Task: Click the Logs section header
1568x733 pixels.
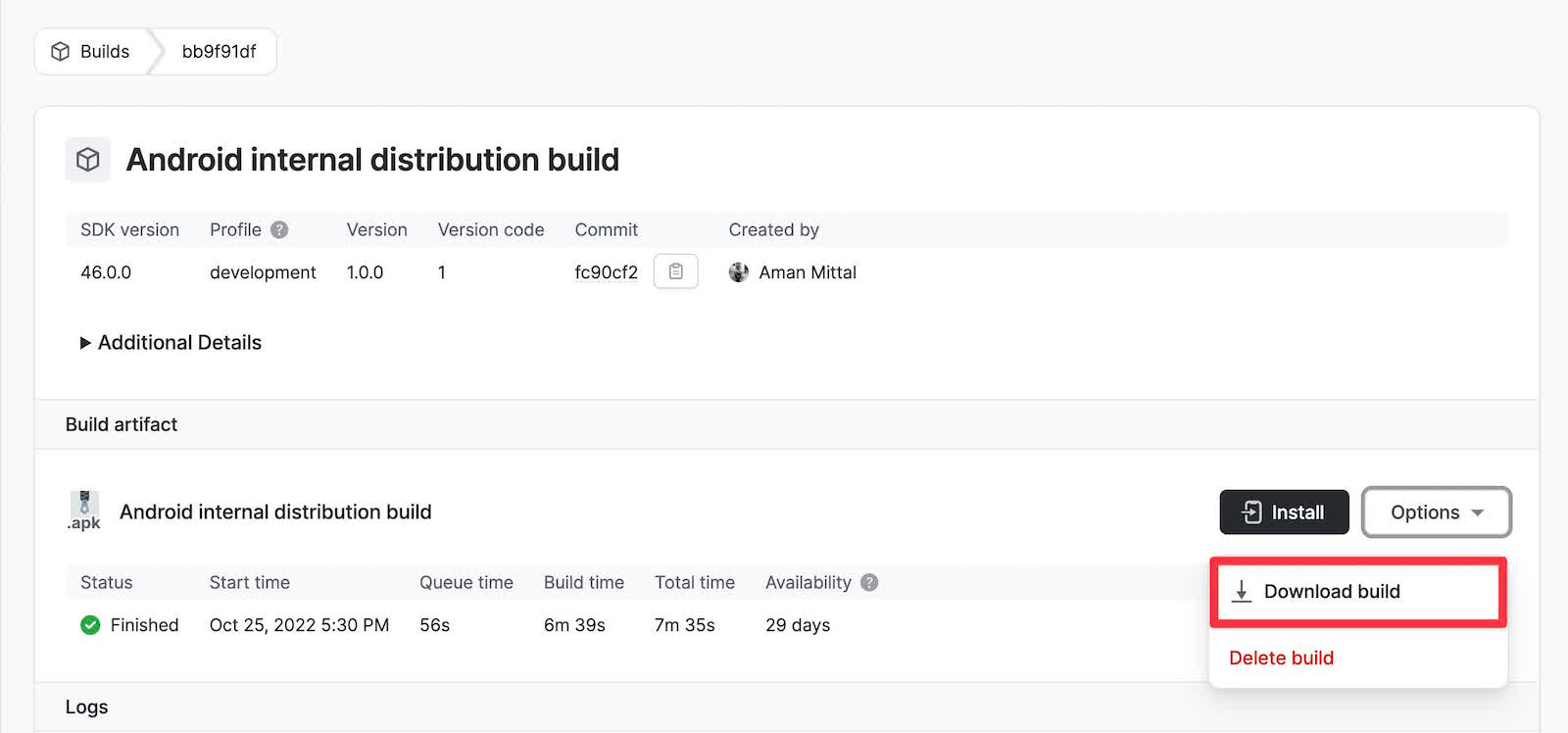Action: pos(87,708)
